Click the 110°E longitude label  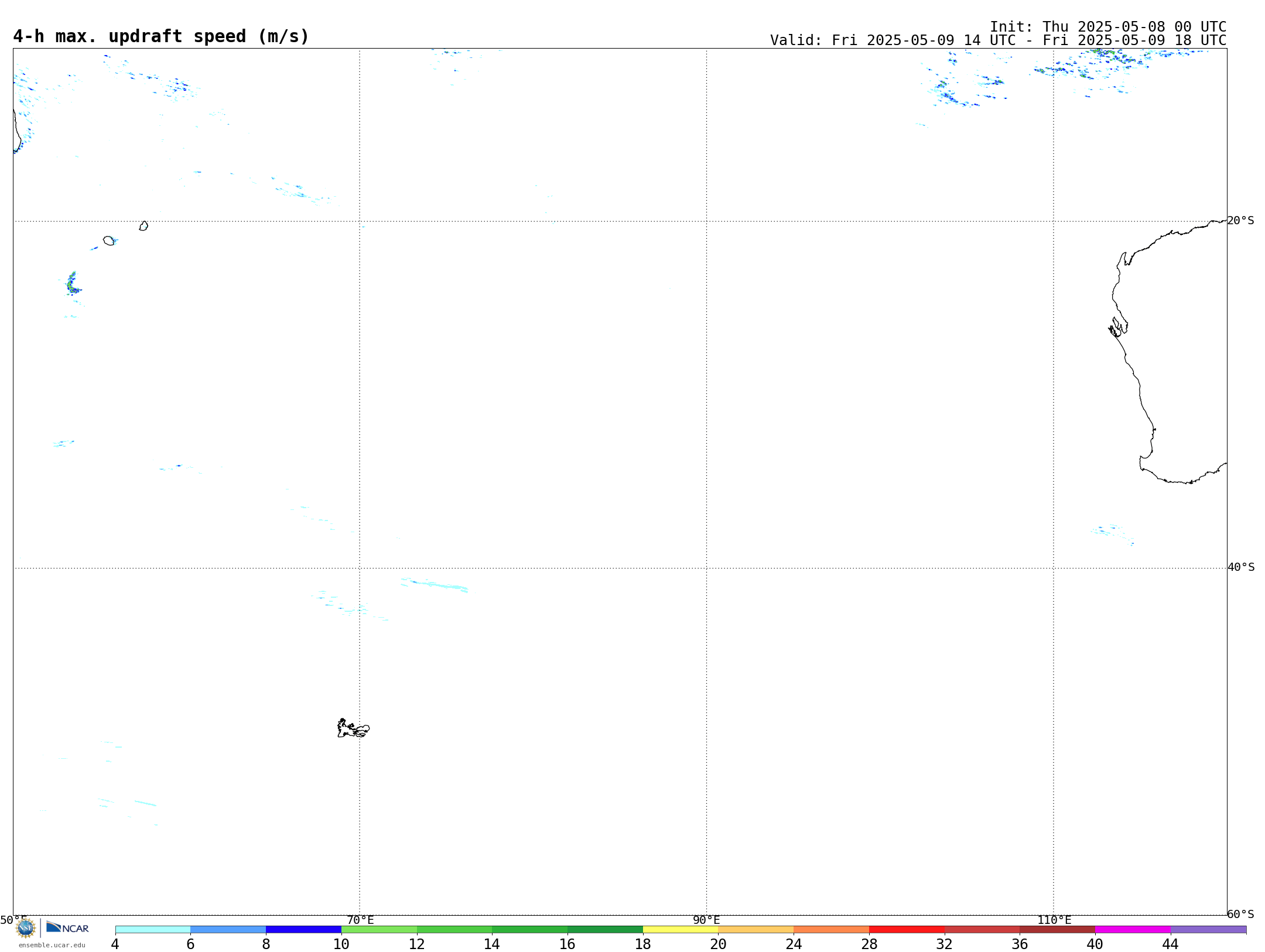[x=1054, y=920]
